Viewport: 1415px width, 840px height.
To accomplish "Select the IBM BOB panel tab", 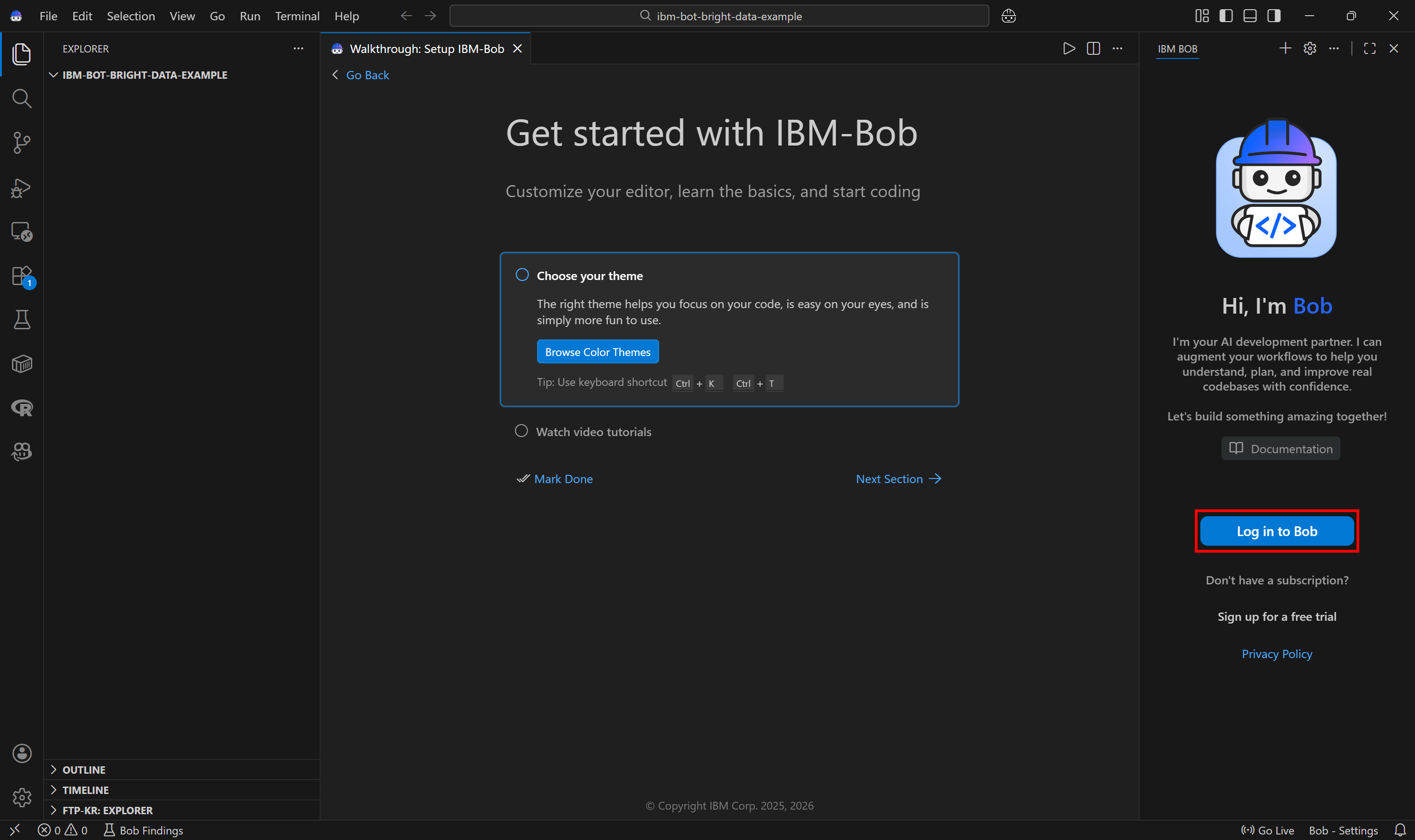I will (1177, 49).
